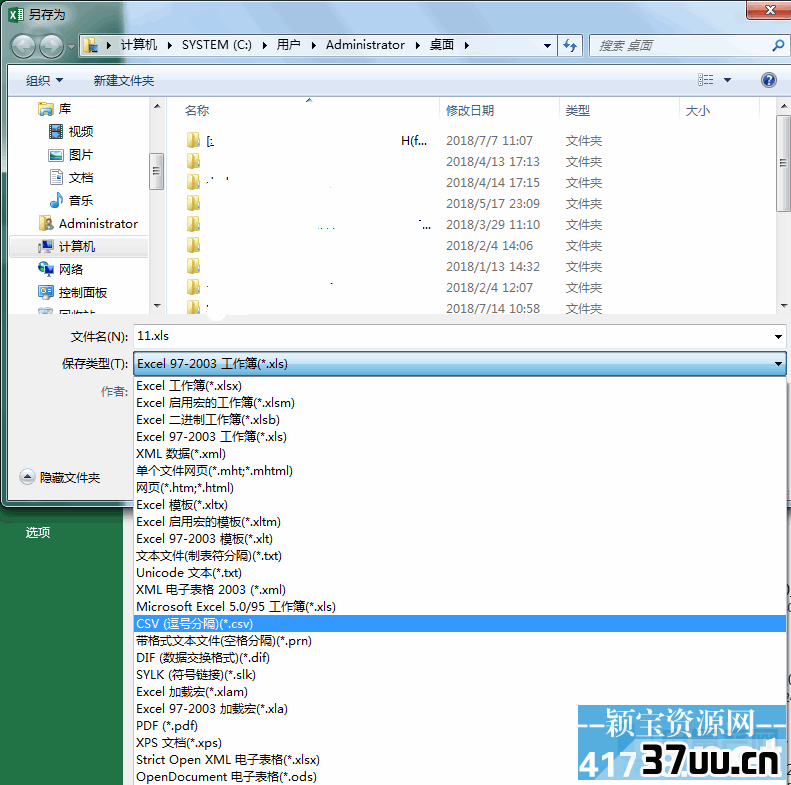Open the Administrator folder in sidebar
Image resolution: width=791 pixels, height=785 pixels.
(88, 223)
